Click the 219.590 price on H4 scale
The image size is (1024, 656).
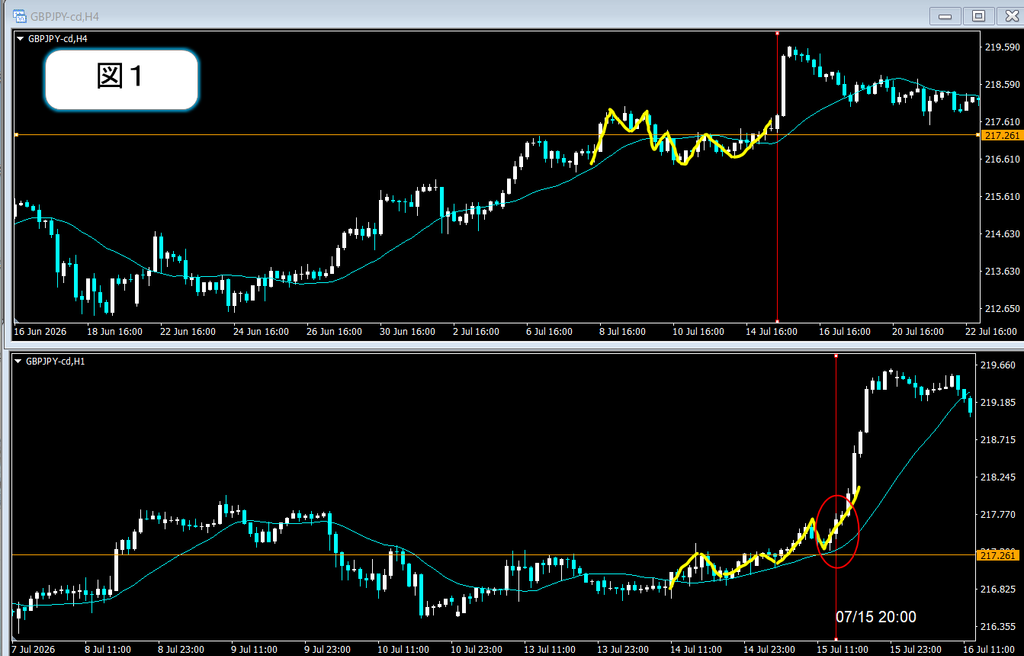click(x=1001, y=47)
